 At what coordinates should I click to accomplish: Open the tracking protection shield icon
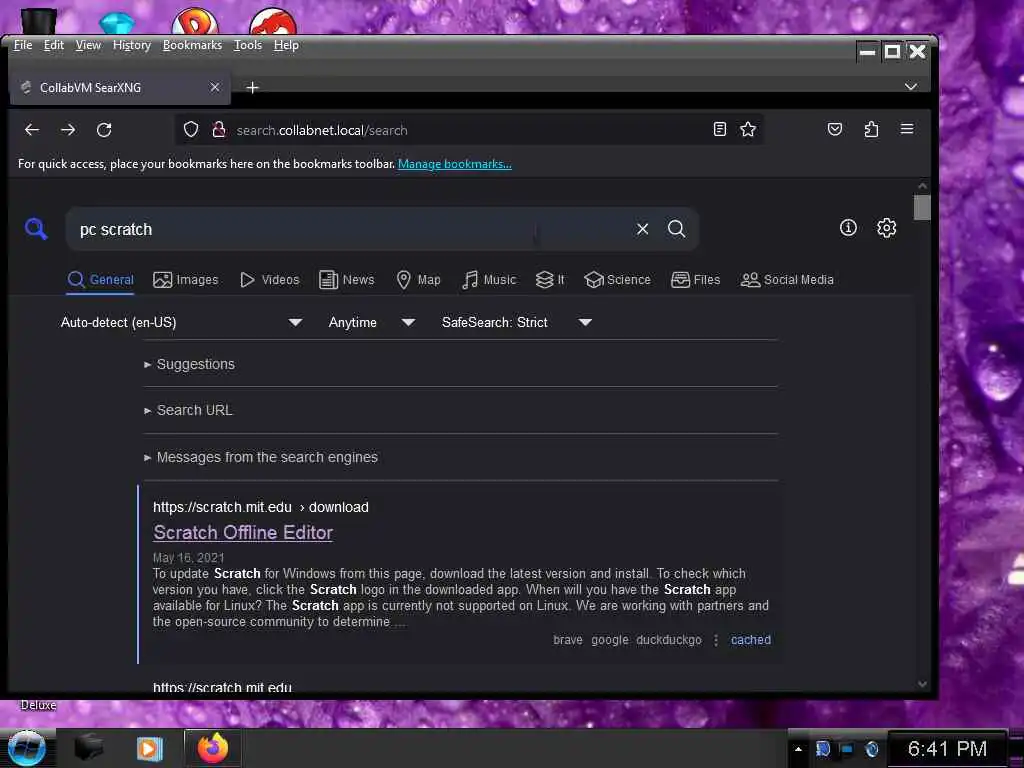[191, 129]
